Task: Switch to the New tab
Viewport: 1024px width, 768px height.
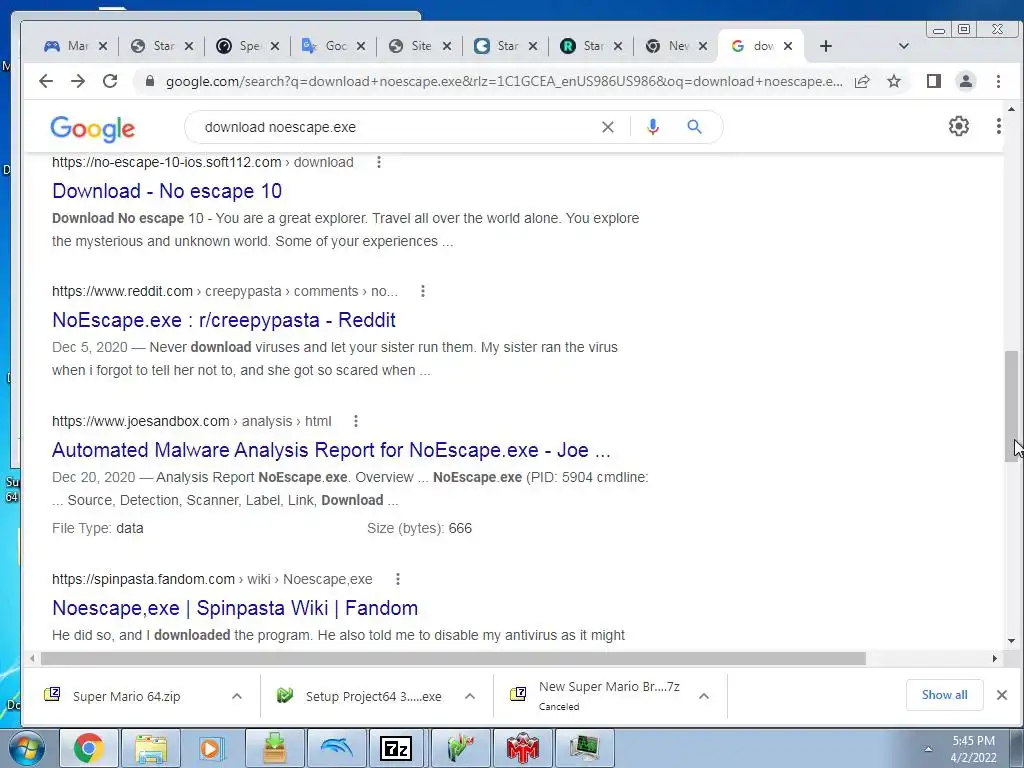Action: (x=668, y=46)
